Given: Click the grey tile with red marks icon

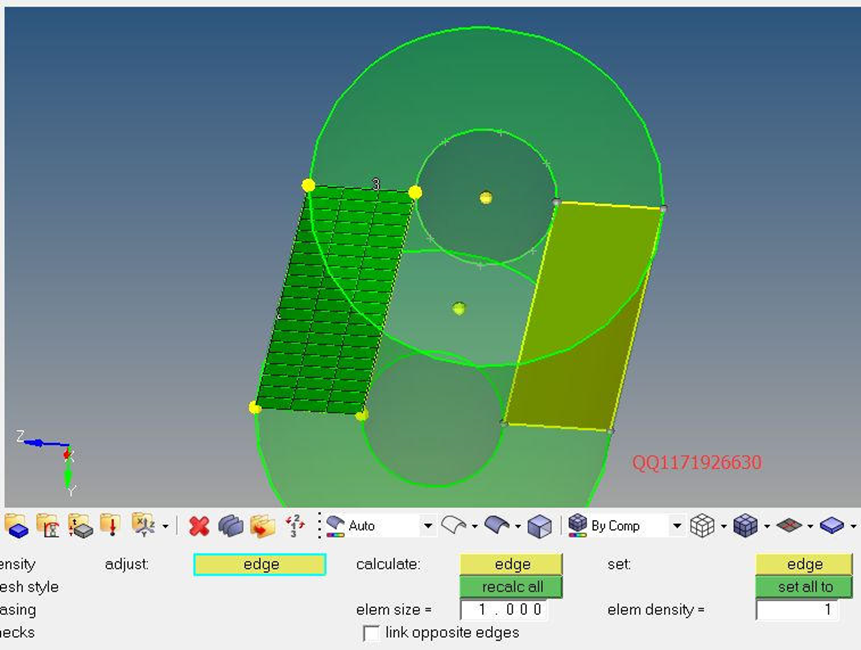Looking at the screenshot, I should (789, 526).
